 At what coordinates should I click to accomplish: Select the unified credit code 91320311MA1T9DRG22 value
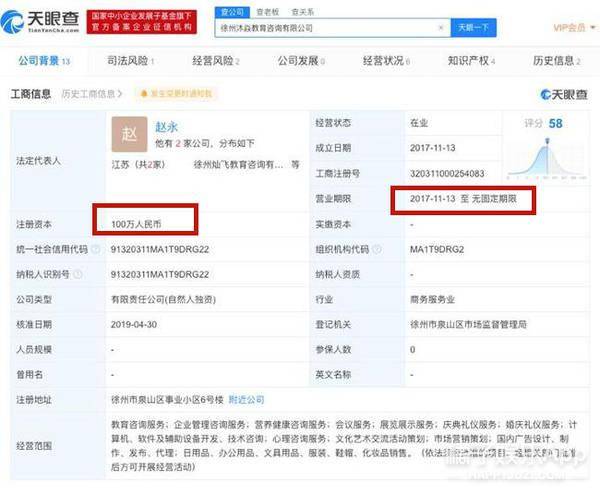pyautogui.click(x=160, y=250)
